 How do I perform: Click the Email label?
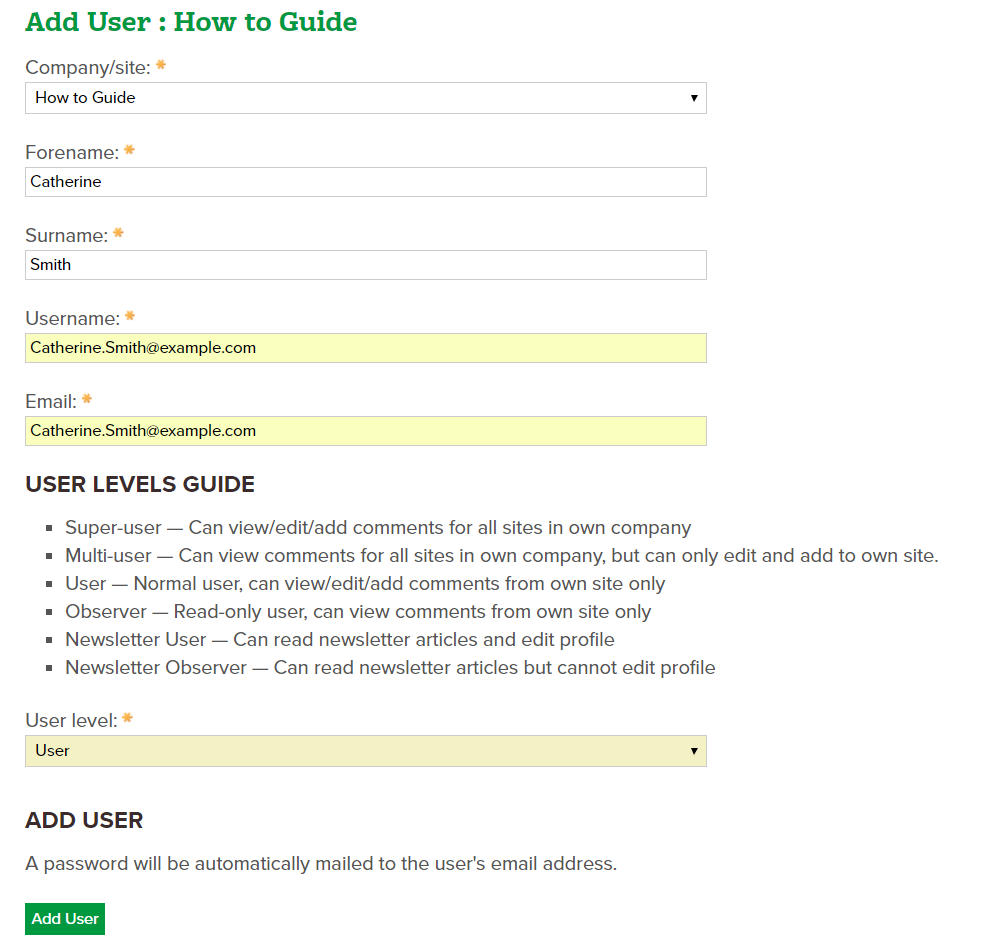click(51, 402)
